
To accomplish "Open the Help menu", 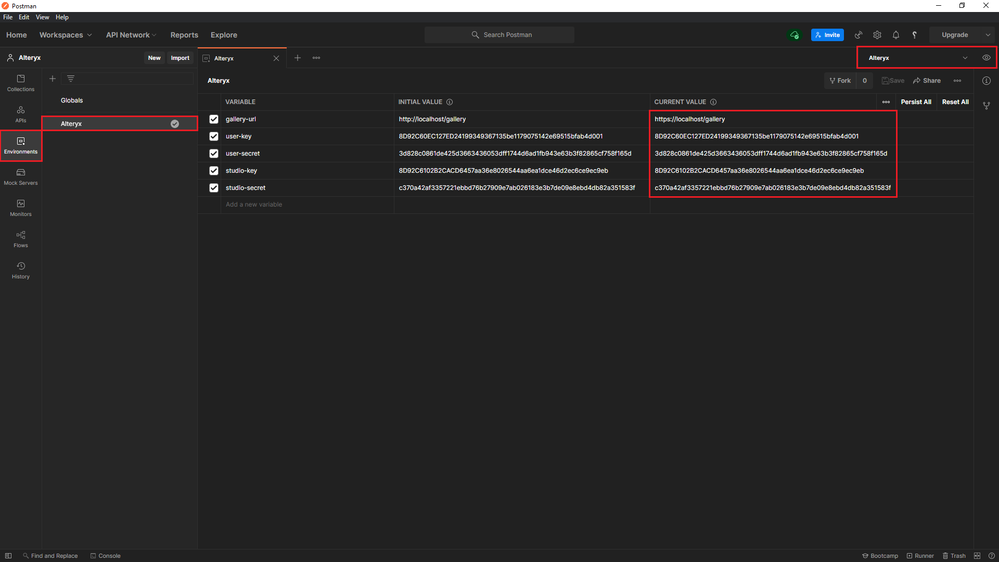I will pyautogui.click(x=62, y=17).
